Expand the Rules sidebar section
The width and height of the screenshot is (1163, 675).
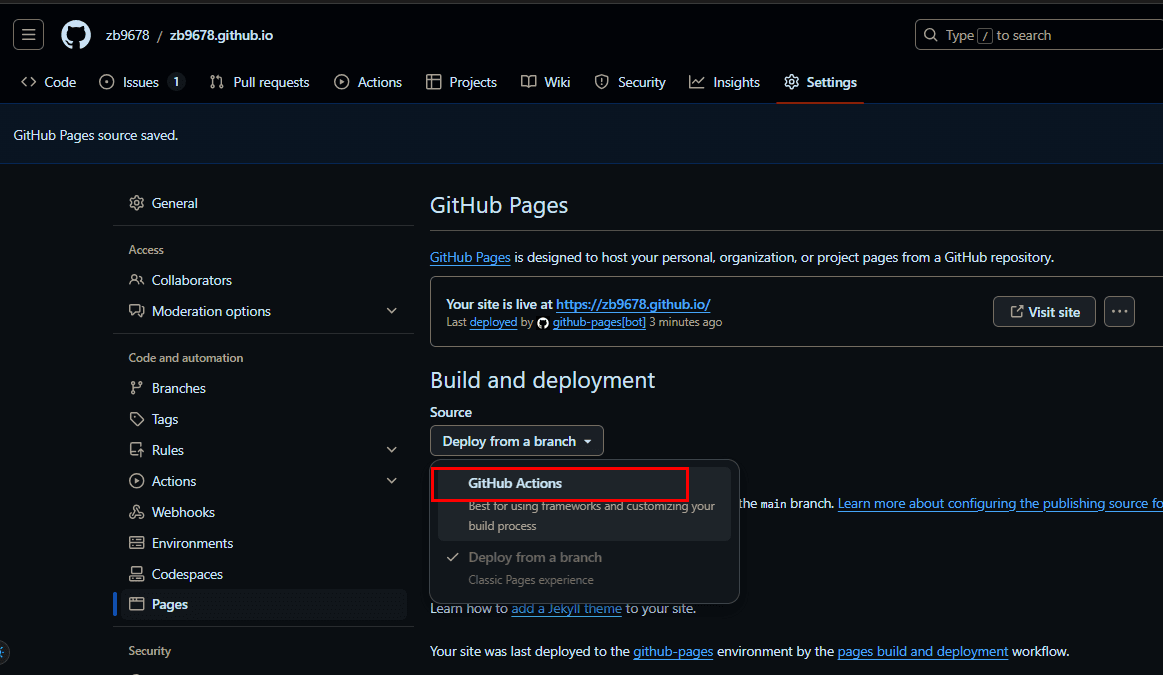(391, 450)
